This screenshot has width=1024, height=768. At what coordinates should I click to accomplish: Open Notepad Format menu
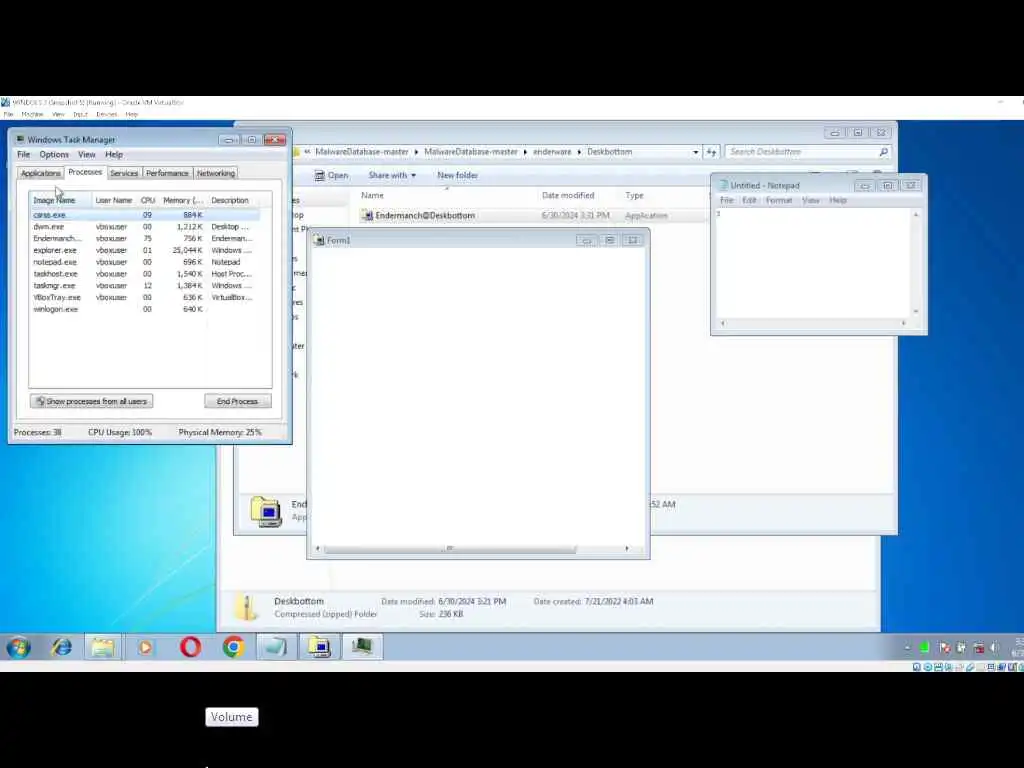[778, 200]
